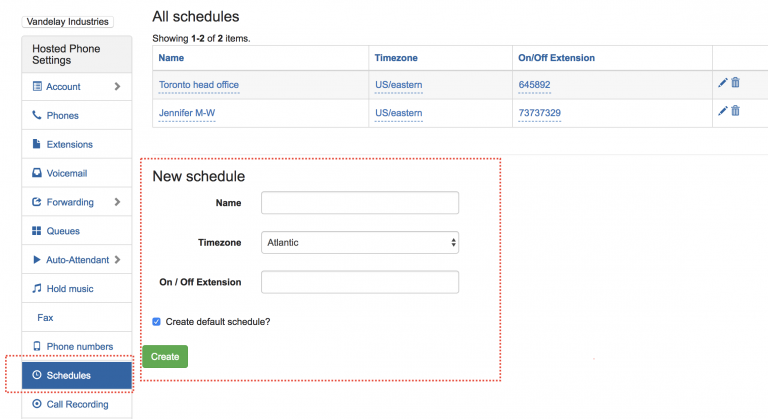768x419 pixels.
Task: Open Queues menu item
Action: click(x=77, y=231)
